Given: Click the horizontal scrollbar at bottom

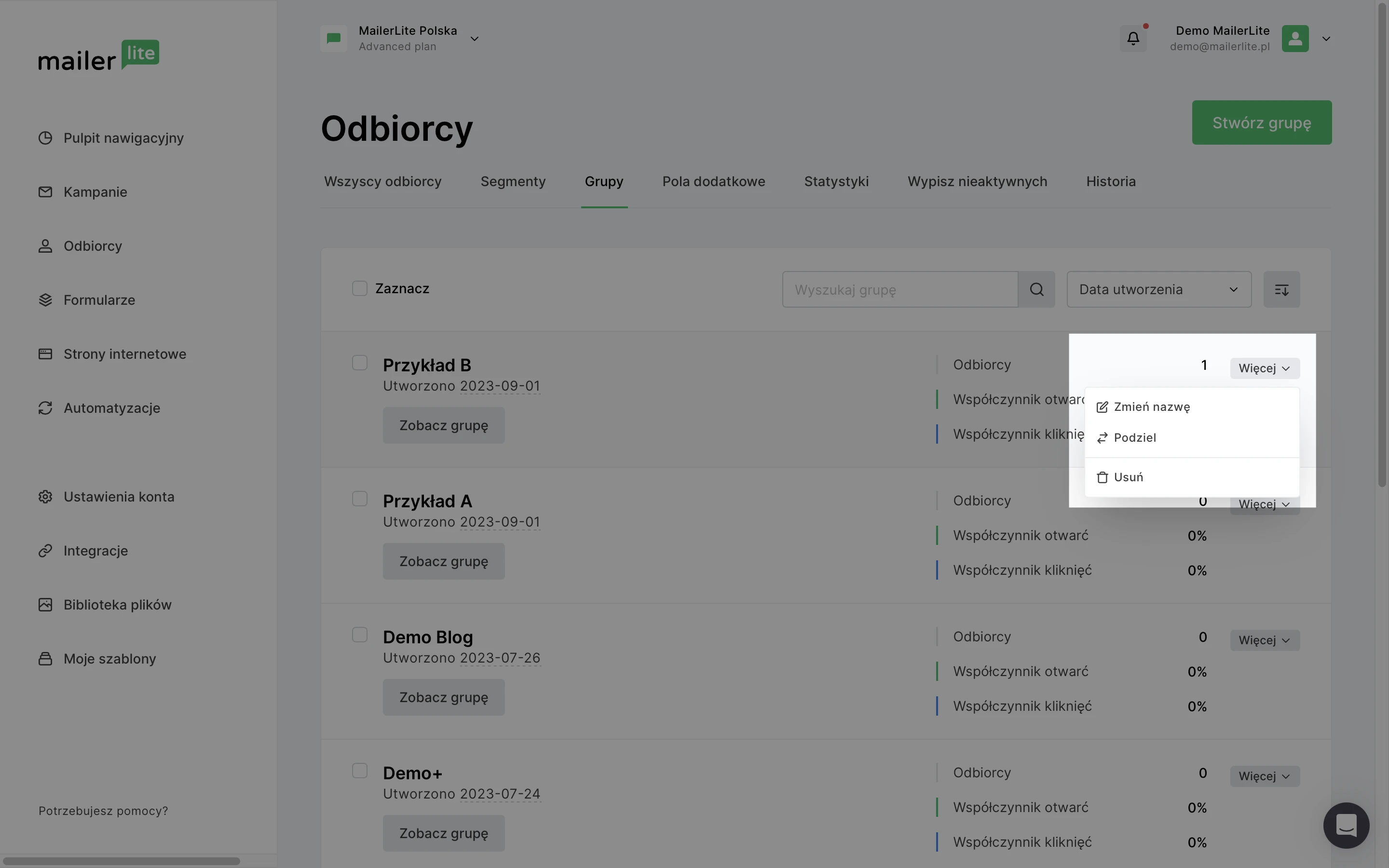Looking at the screenshot, I should [122, 861].
